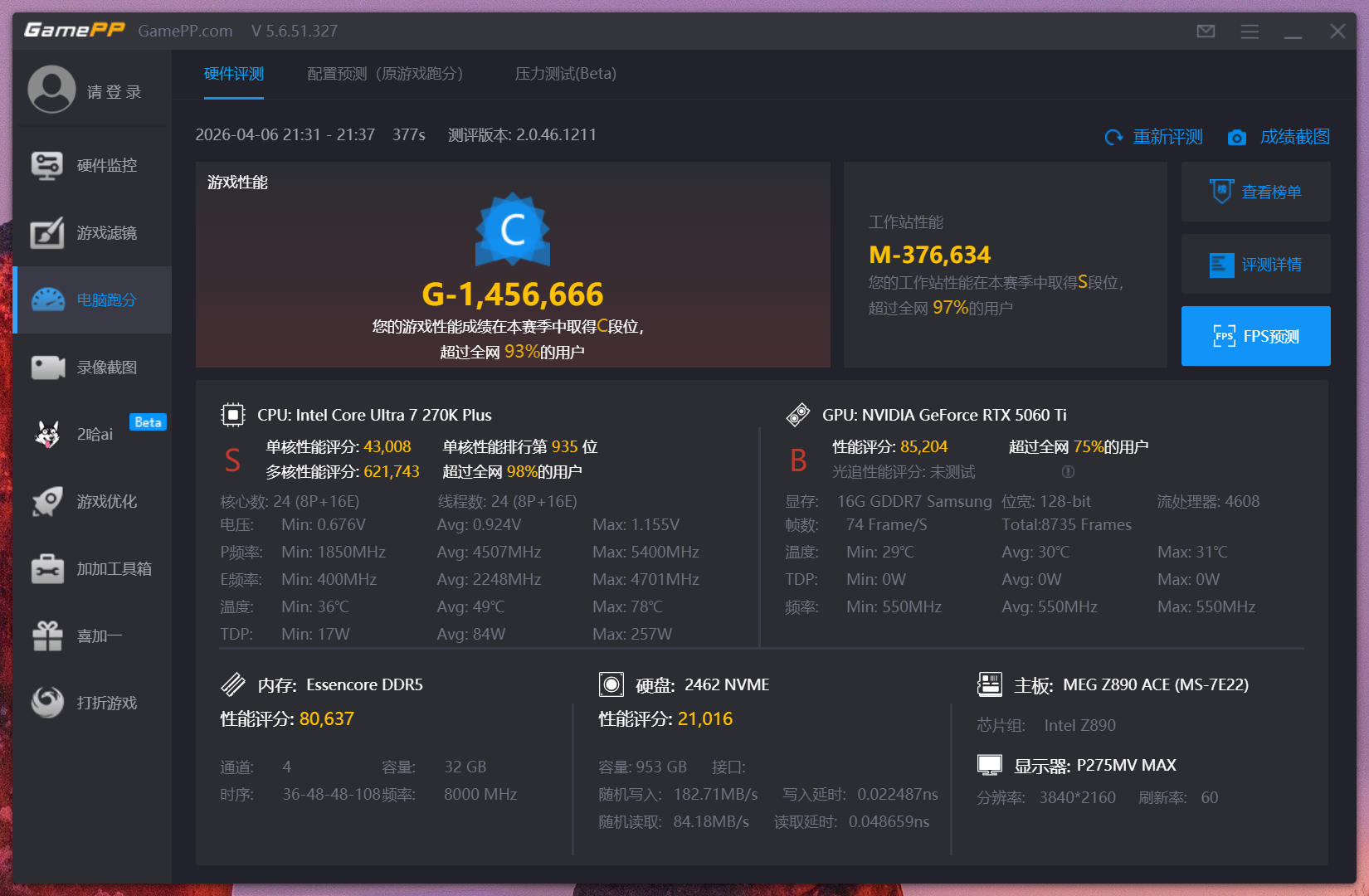Image resolution: width=1369 pixels, height=896 pixels.
Task: Click the 工作站性能 heading
Action: (906, 222)
